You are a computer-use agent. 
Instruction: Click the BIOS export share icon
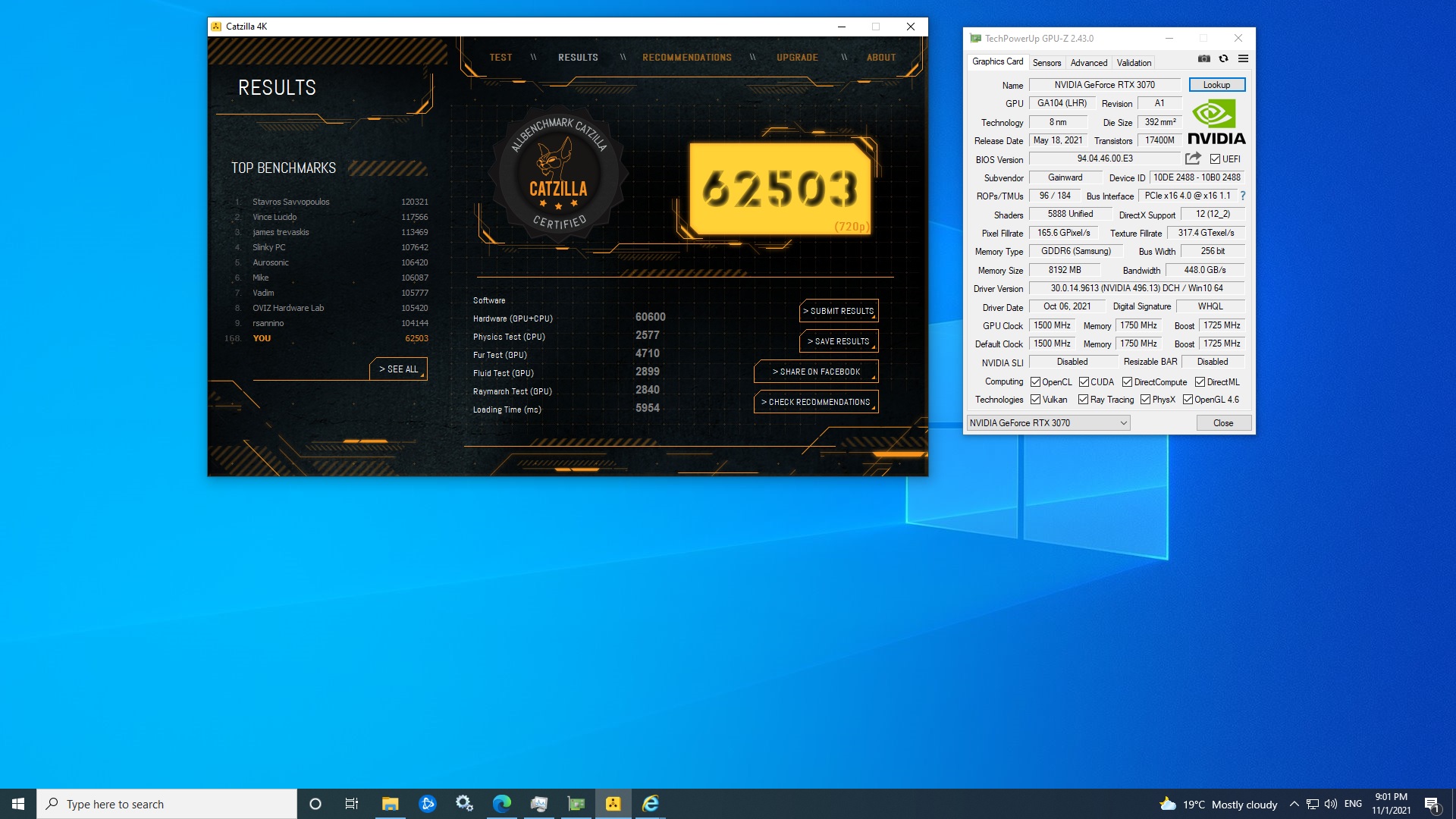1193,158
